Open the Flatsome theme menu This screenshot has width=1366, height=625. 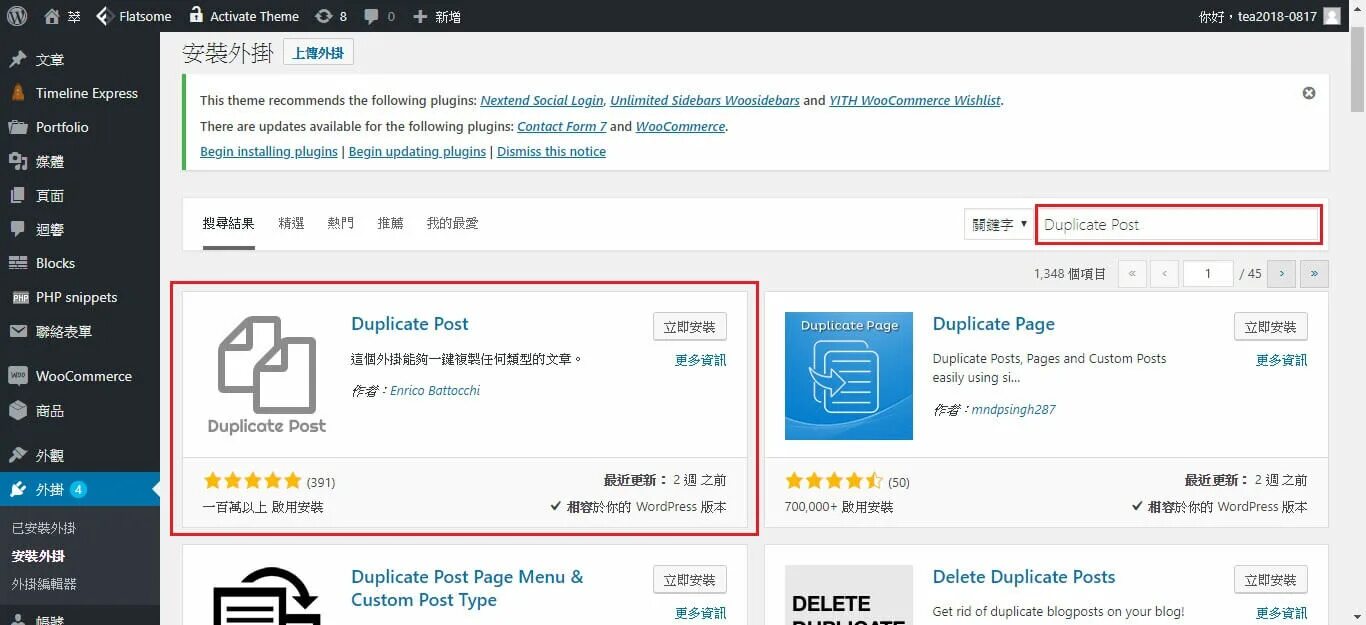click(x=134, y=16)
